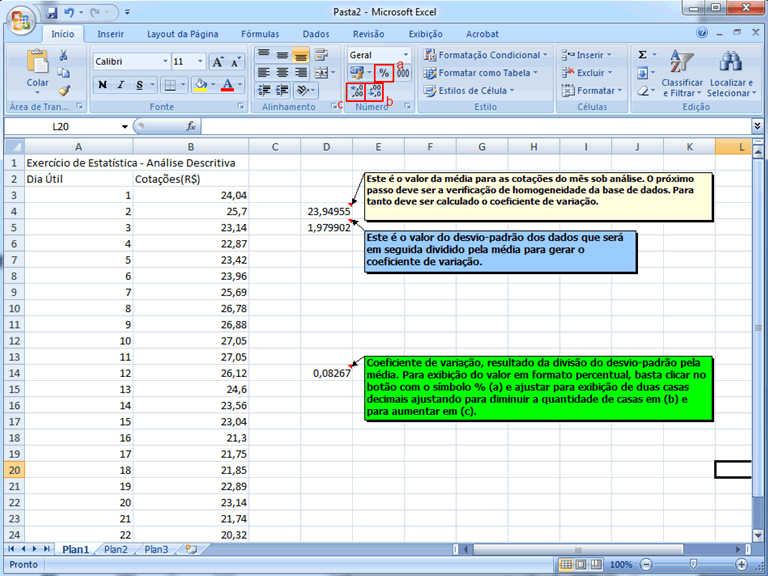Open the Fórmulas ribbon tab
The image size is (768, 576).
260,34
